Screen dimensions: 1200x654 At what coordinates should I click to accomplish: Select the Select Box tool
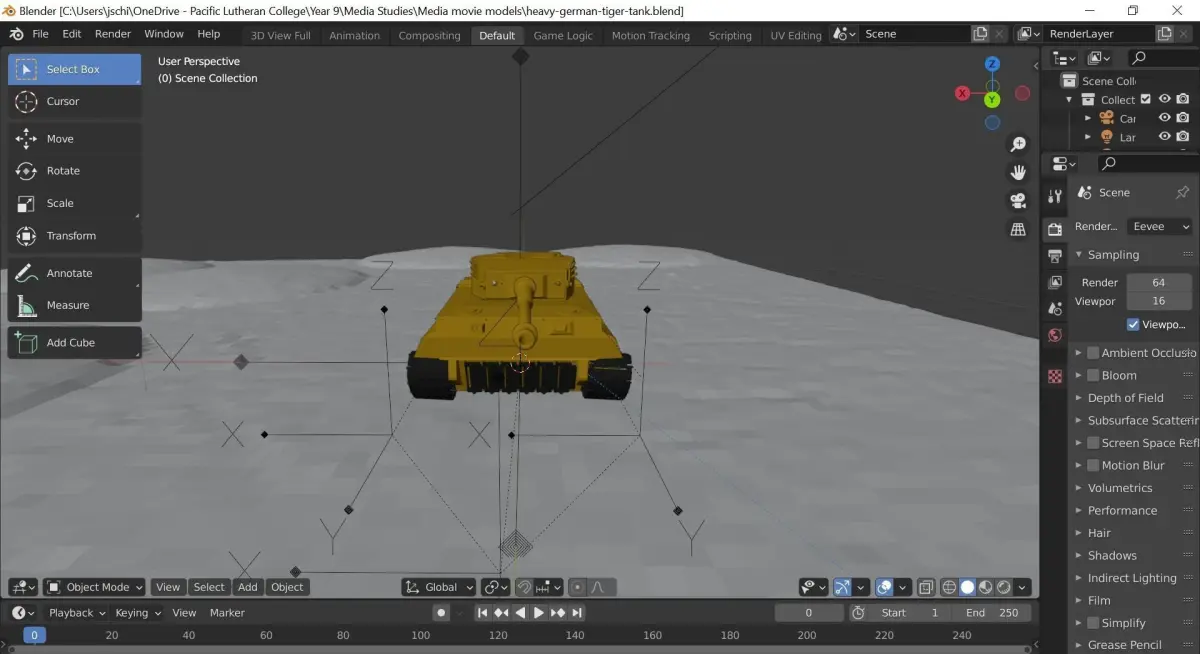tap(75, 69)
